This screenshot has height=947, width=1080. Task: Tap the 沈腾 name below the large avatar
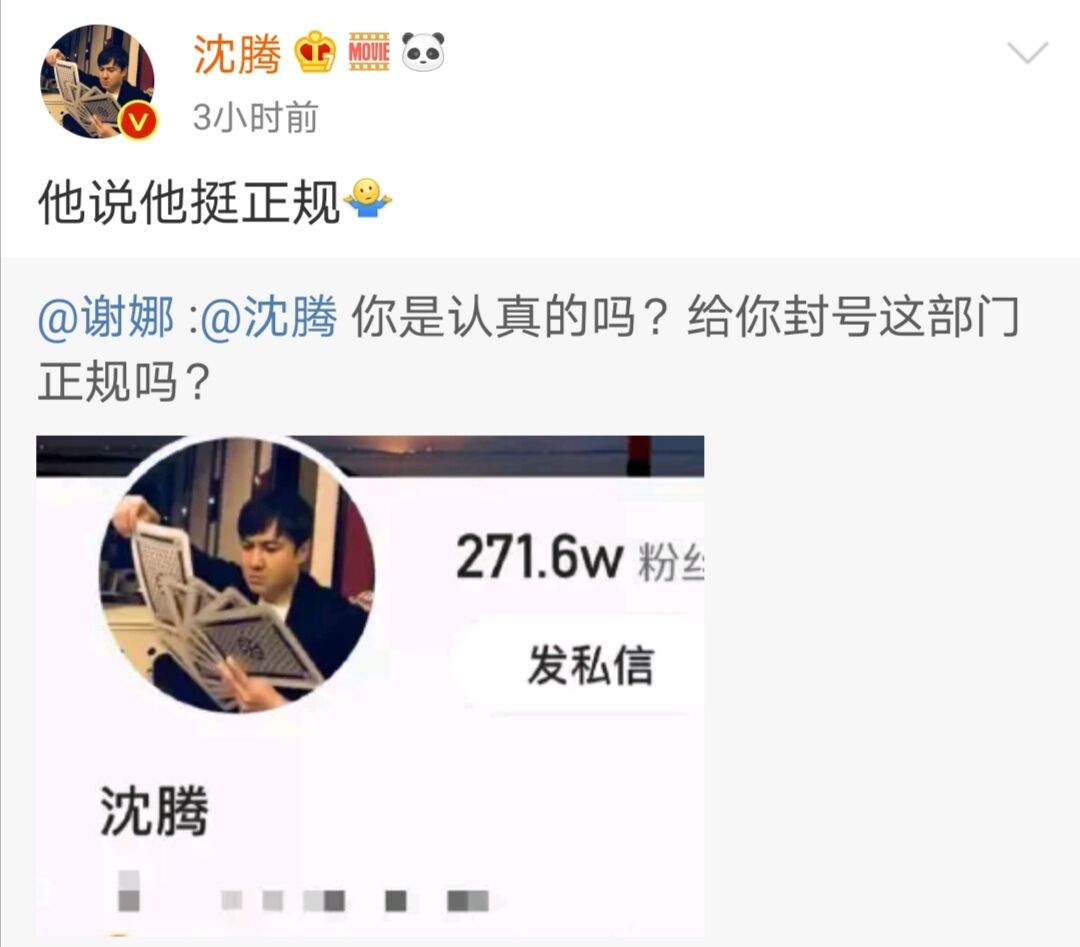tap(154, 811)
